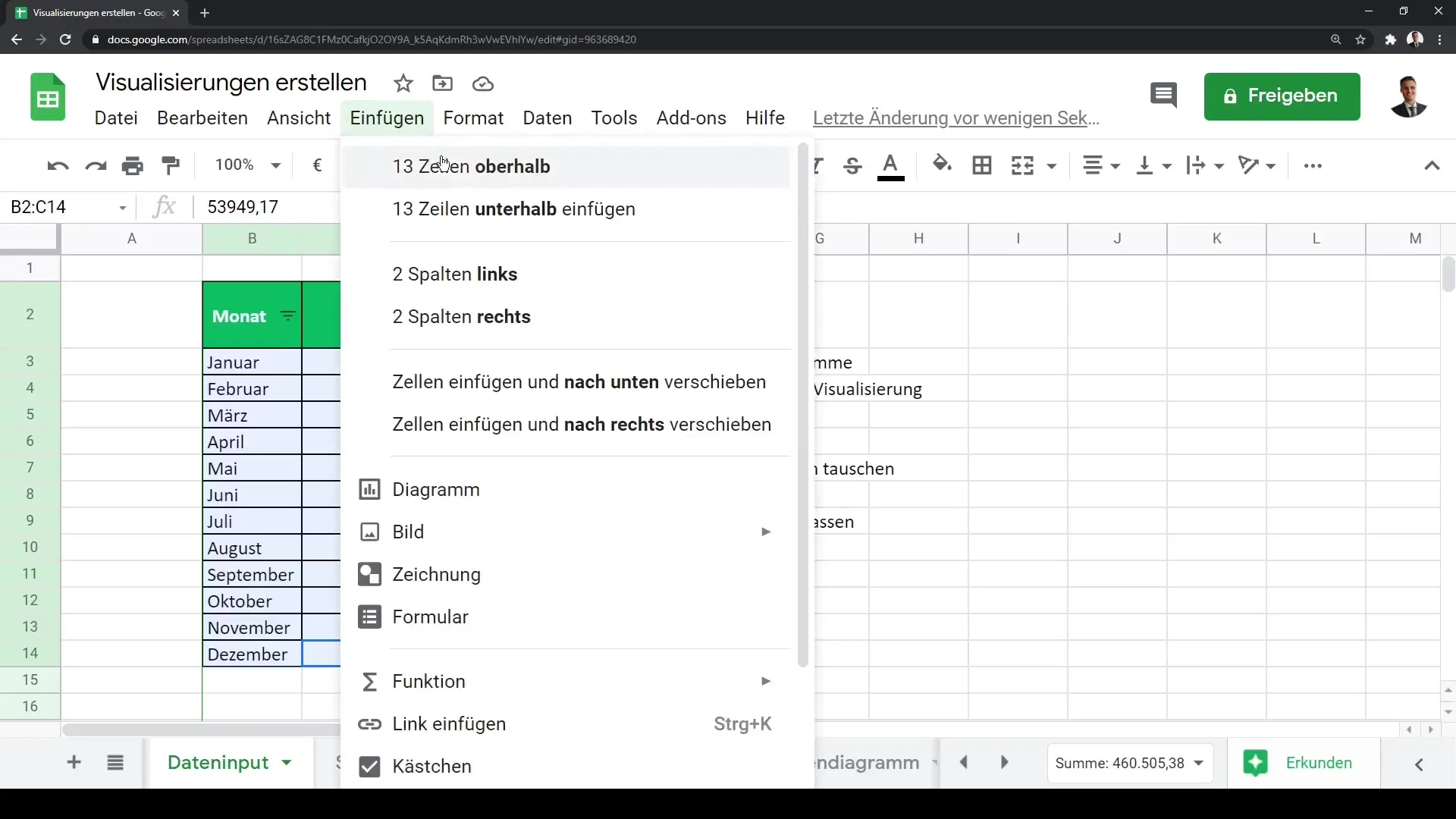Screen dimensions: 1456x819
Task: Insert 13 rows above (Zeilen oberhalb)
Action: click(566, 167)
